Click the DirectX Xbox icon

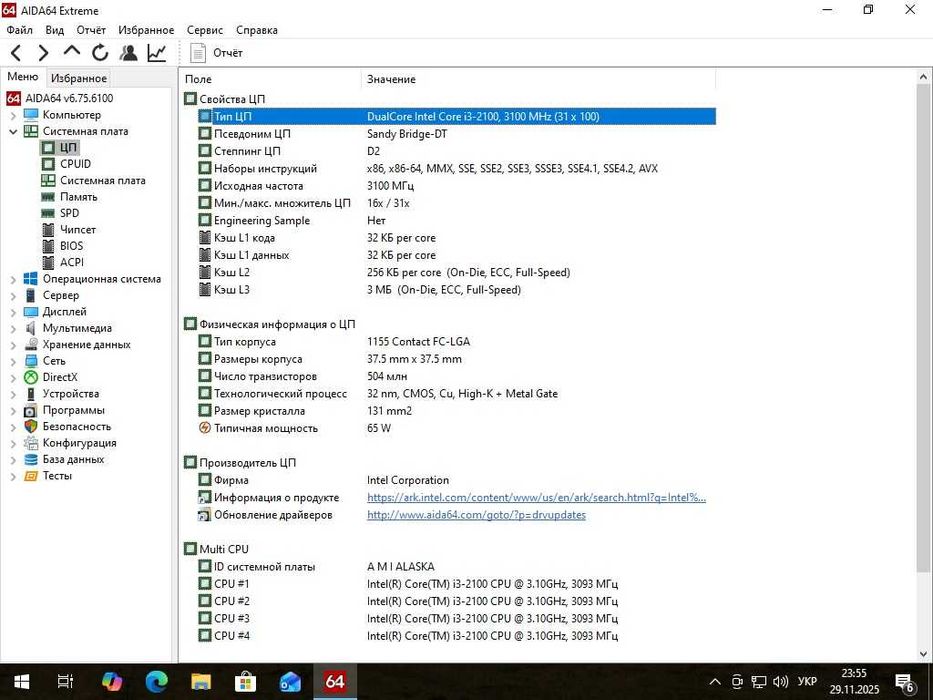coord(31,377)
